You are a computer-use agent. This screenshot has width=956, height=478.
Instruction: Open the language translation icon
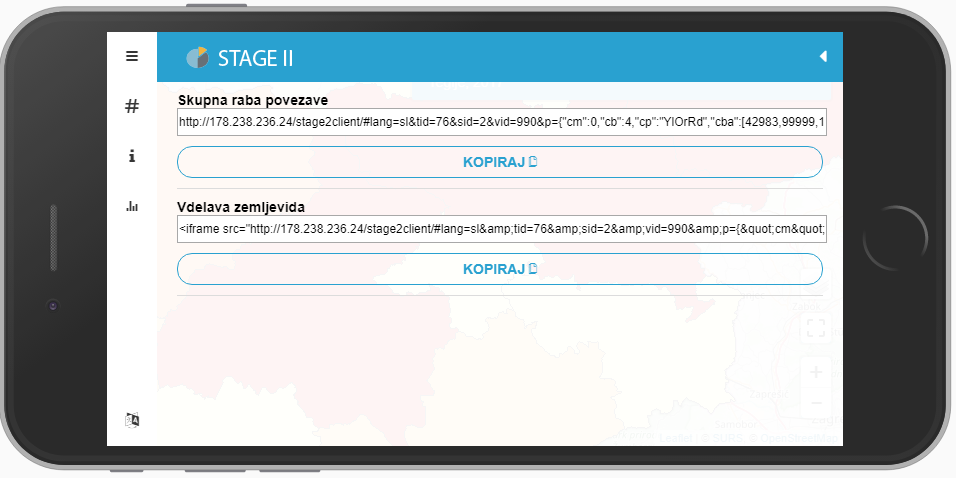click(x=132, y=419)
